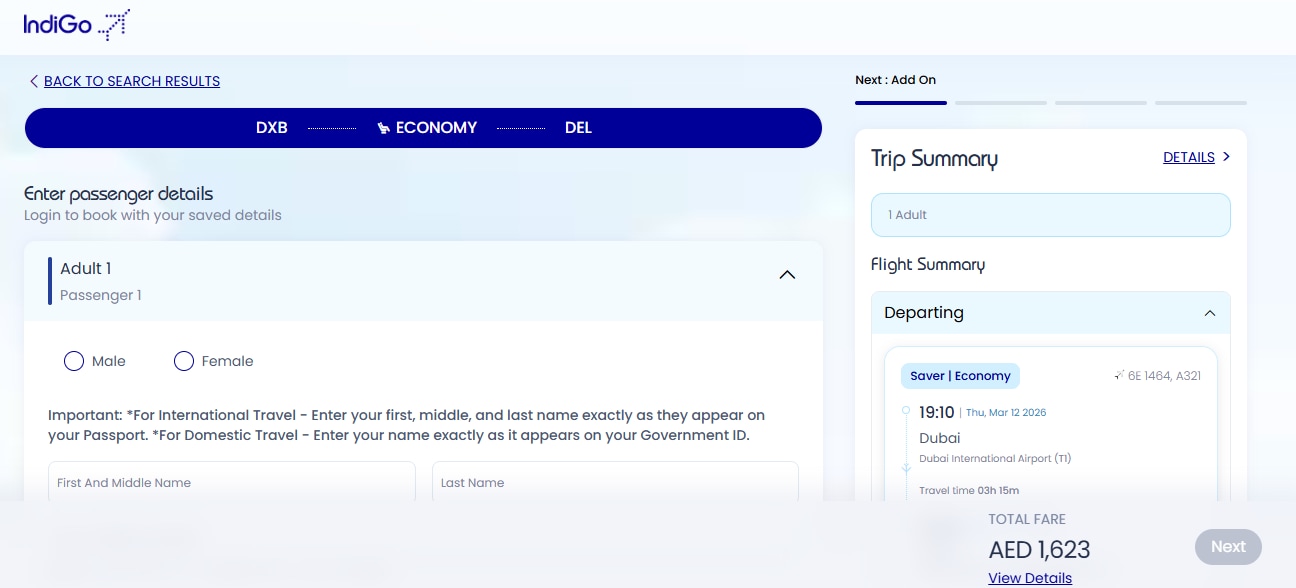
Task: Click the seat icon beside ECONOMY
Action: click(383, 128)
